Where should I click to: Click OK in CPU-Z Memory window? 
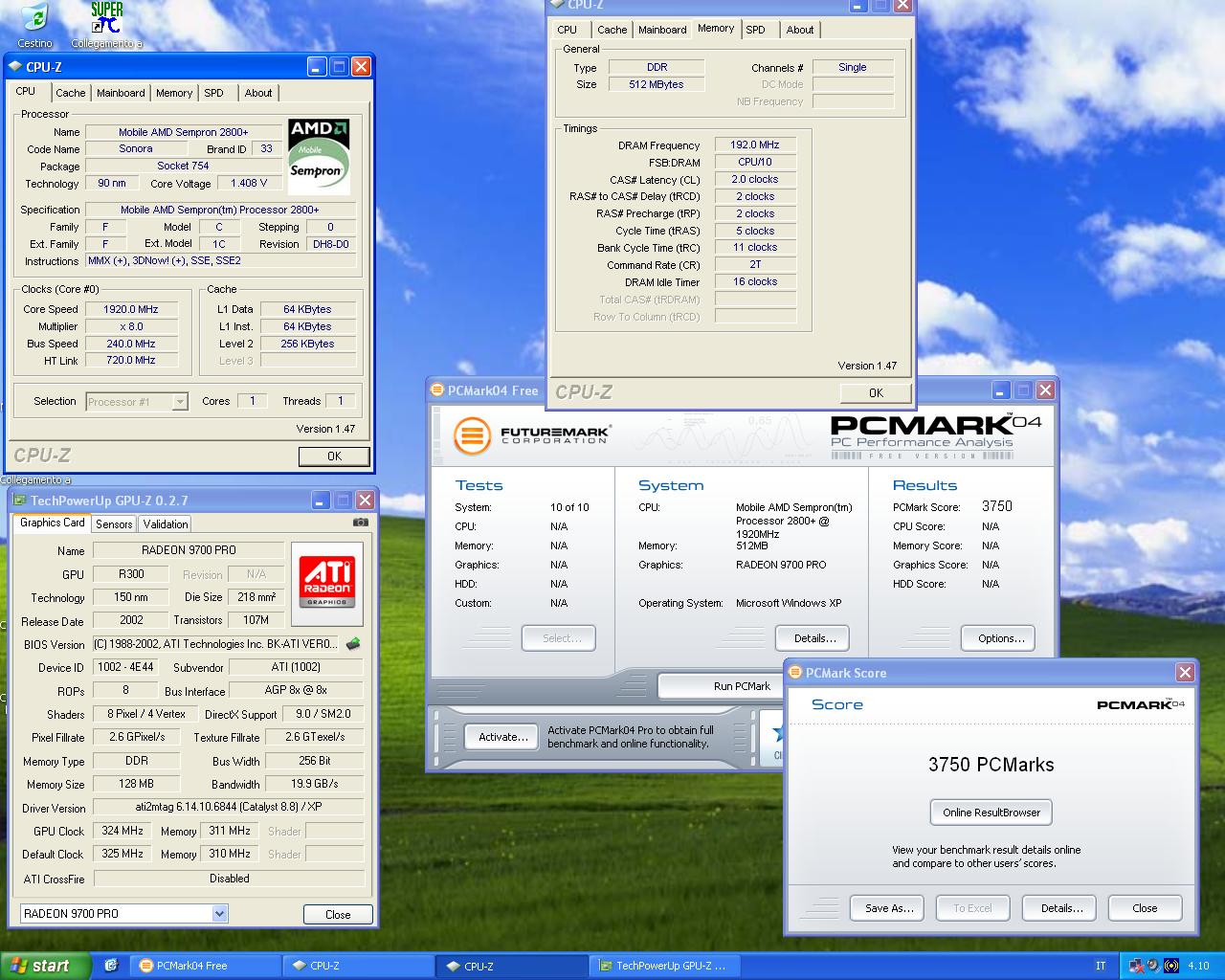pyautogui.click(x=876, y=393)
